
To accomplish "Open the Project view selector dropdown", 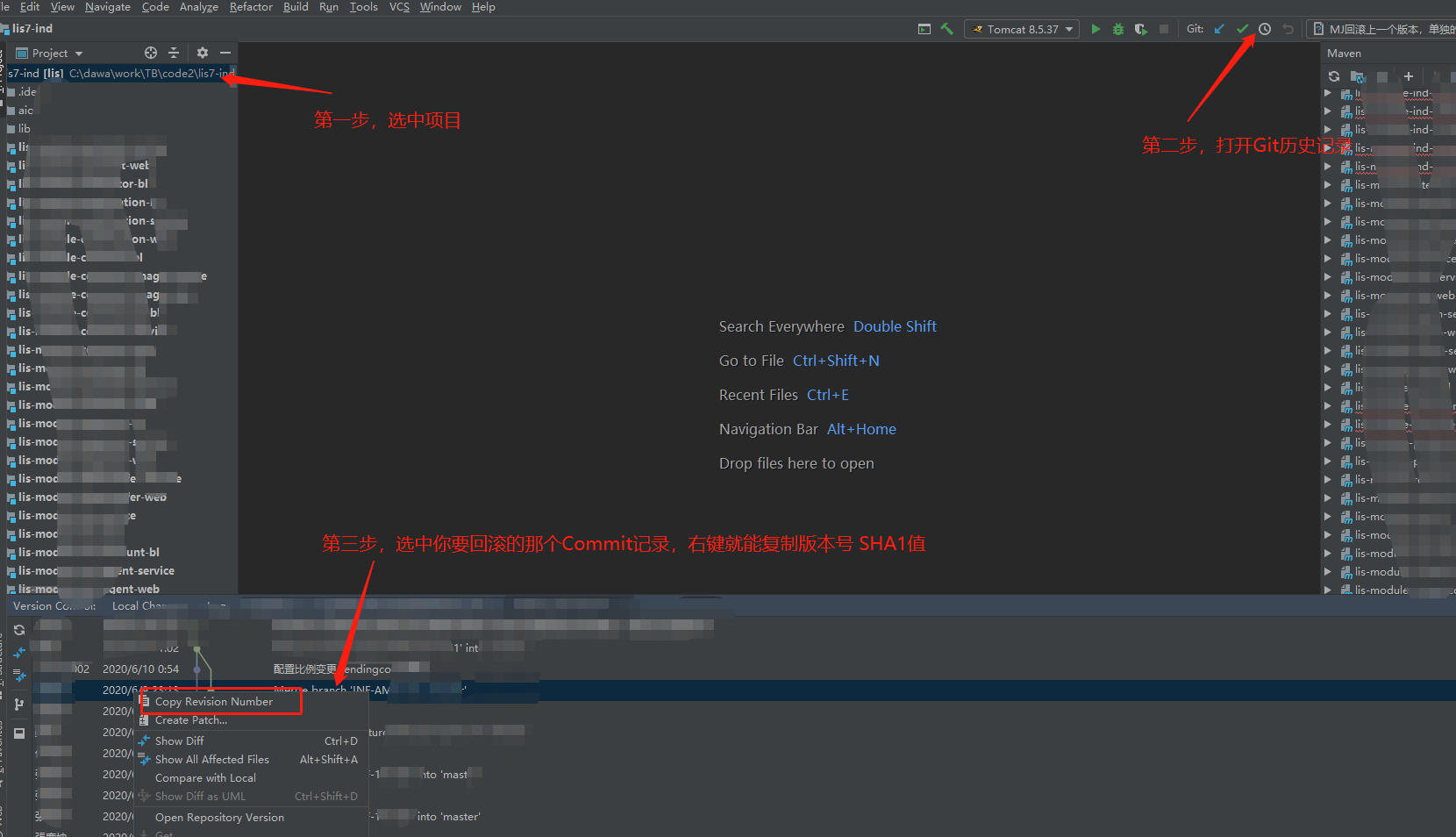I will coord(51,53).
